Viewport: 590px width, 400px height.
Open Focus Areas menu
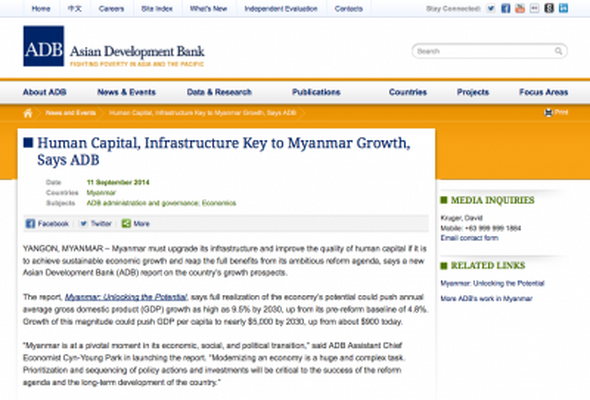click(544, 92)
